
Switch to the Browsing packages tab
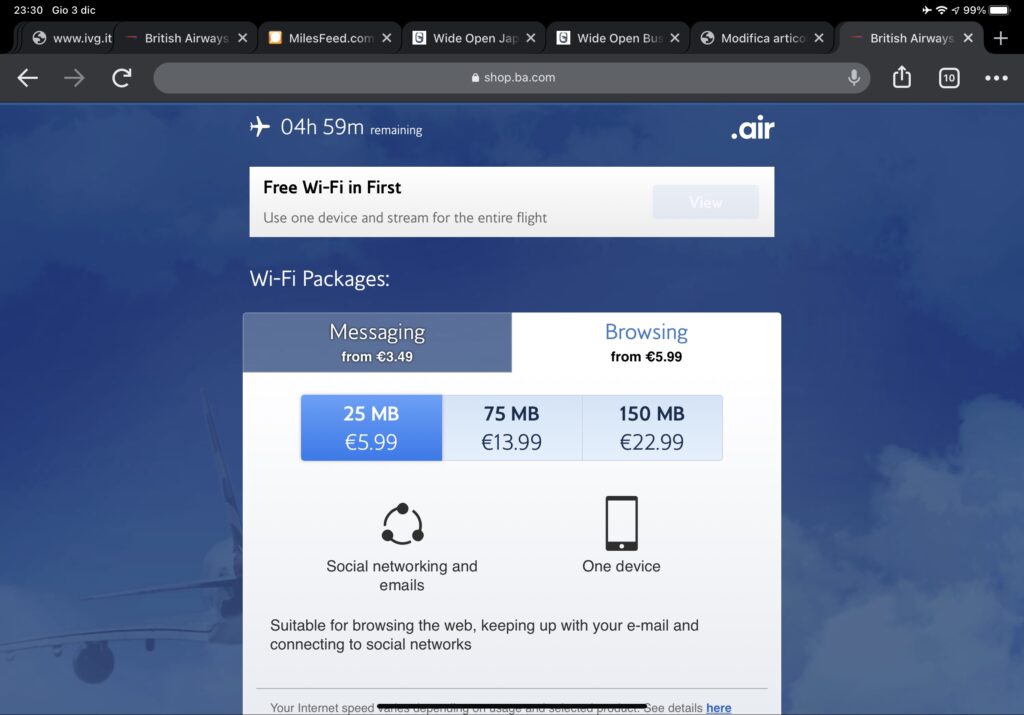click(x=646, y=342)
